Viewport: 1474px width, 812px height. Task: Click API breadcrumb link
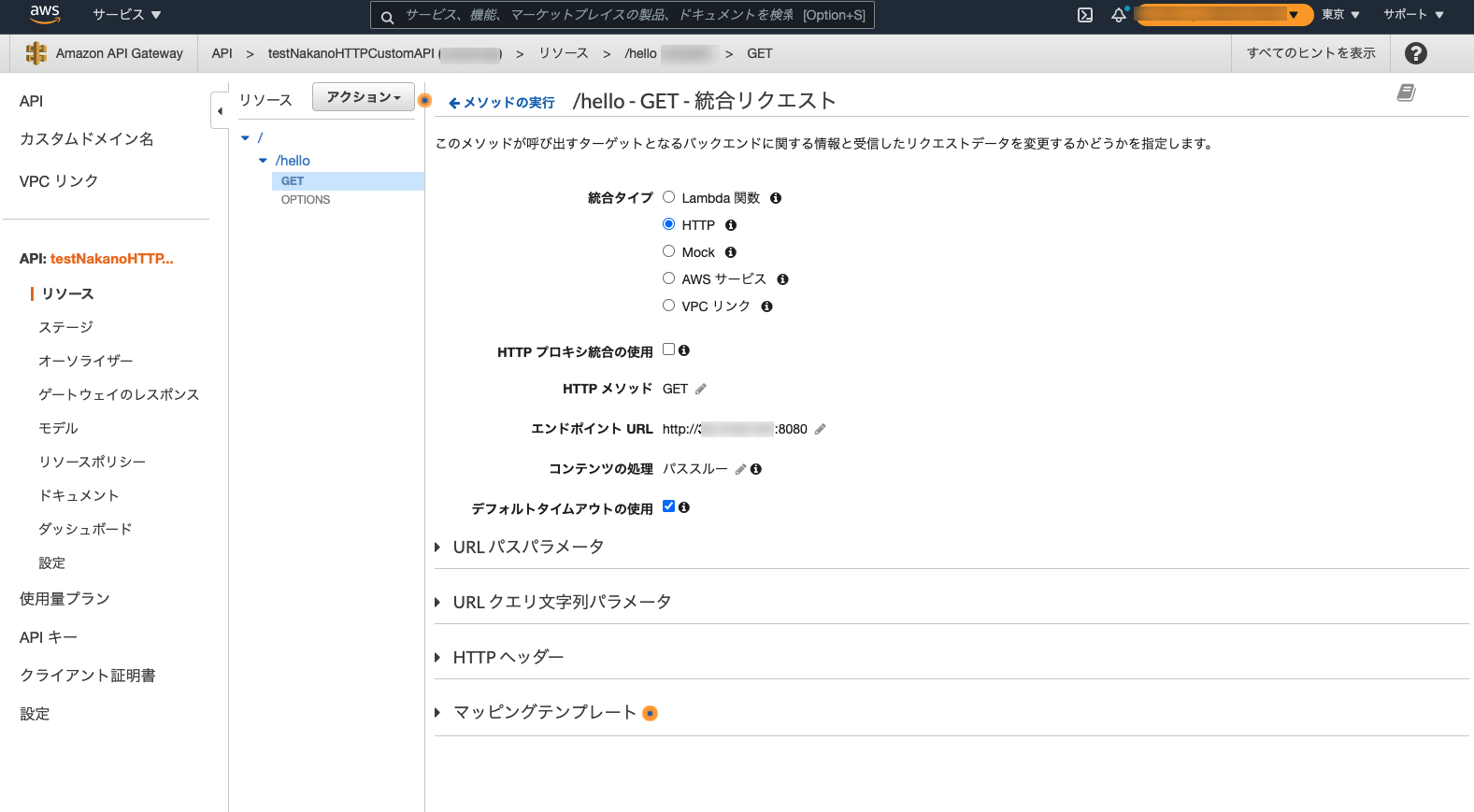coord(222,53)
